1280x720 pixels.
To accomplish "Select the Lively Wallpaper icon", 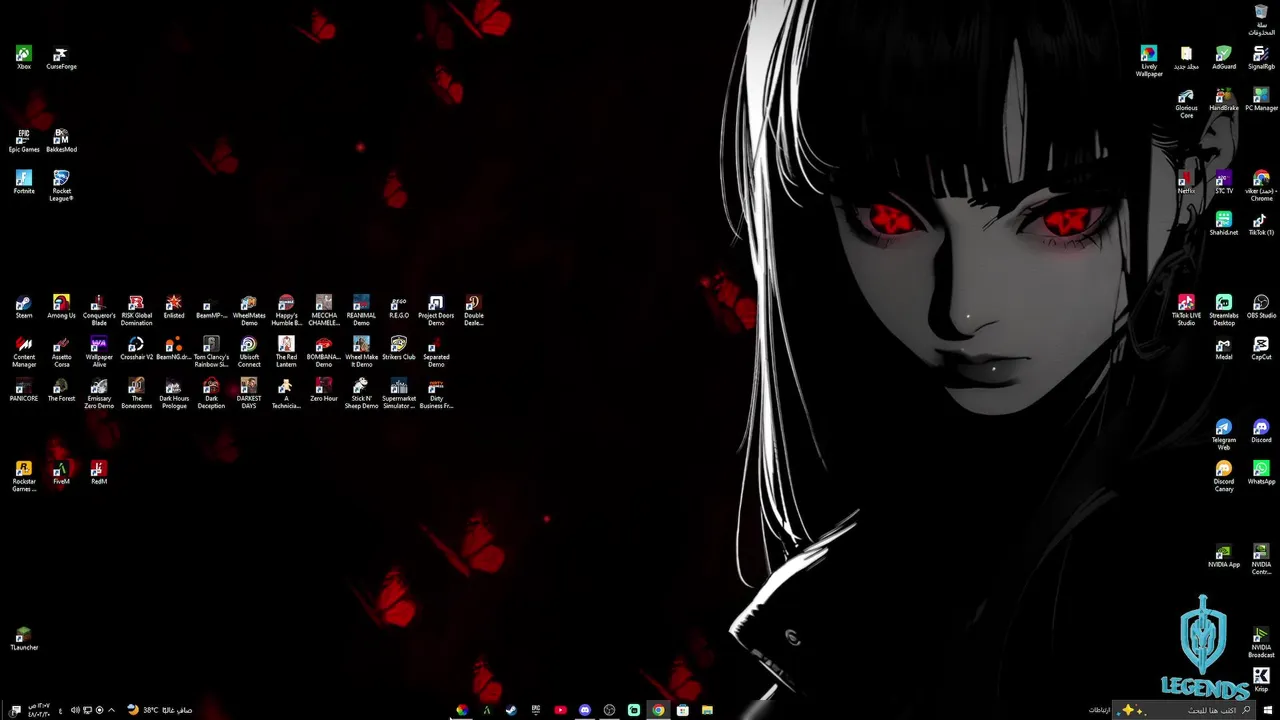I will [1149, 62].
